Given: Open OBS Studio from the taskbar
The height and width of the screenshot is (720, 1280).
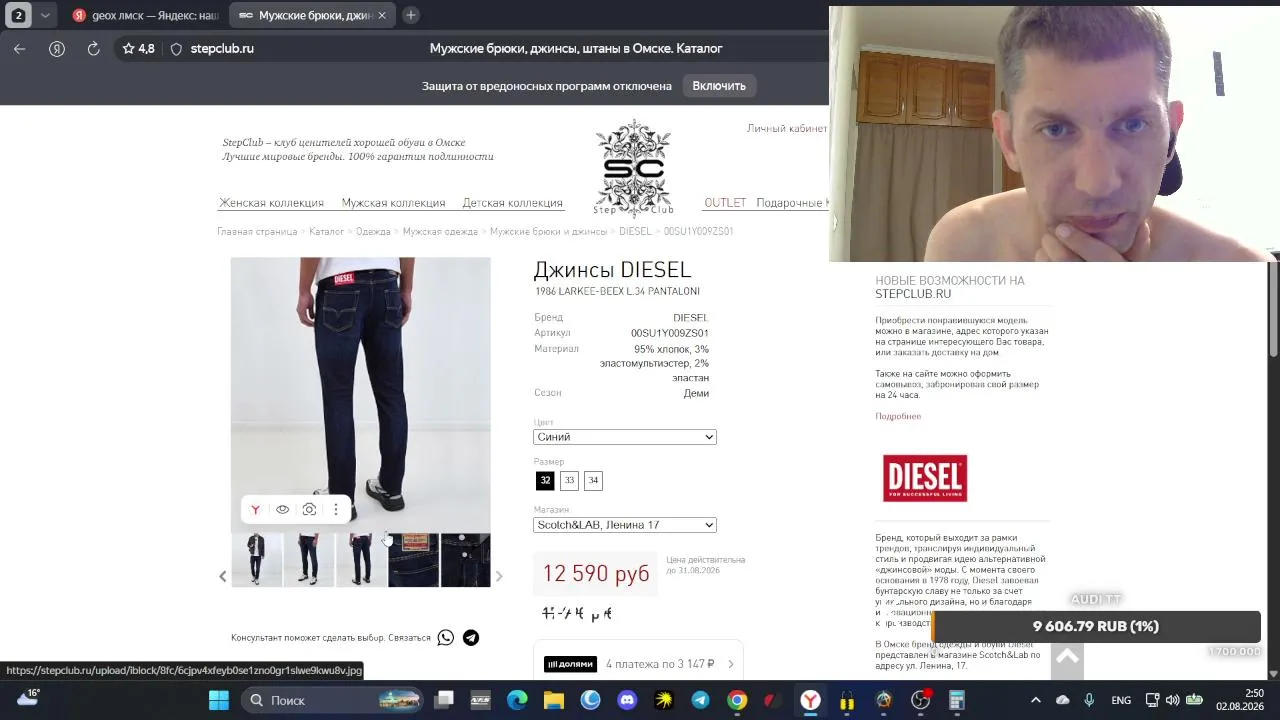Looking at the screenshot, I should tap(920, 700).
